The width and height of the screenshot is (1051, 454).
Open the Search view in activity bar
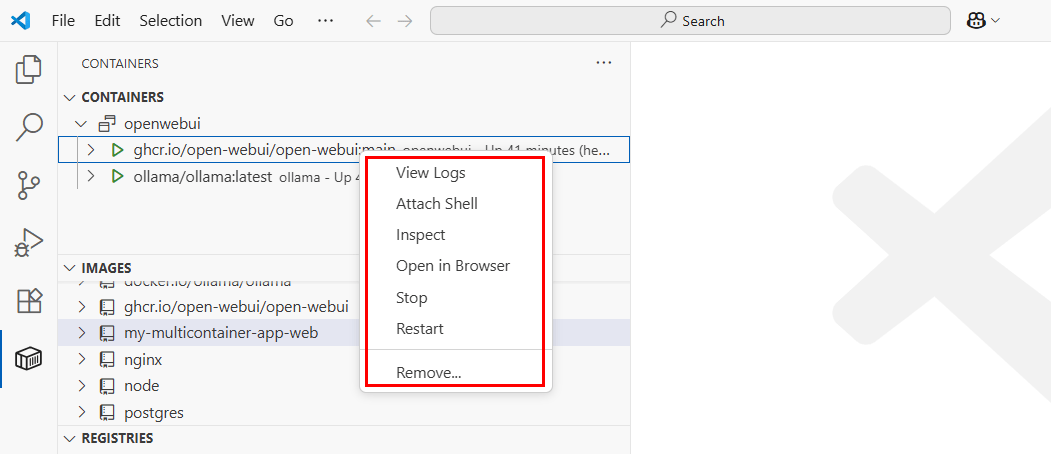[x=29, y=127]
